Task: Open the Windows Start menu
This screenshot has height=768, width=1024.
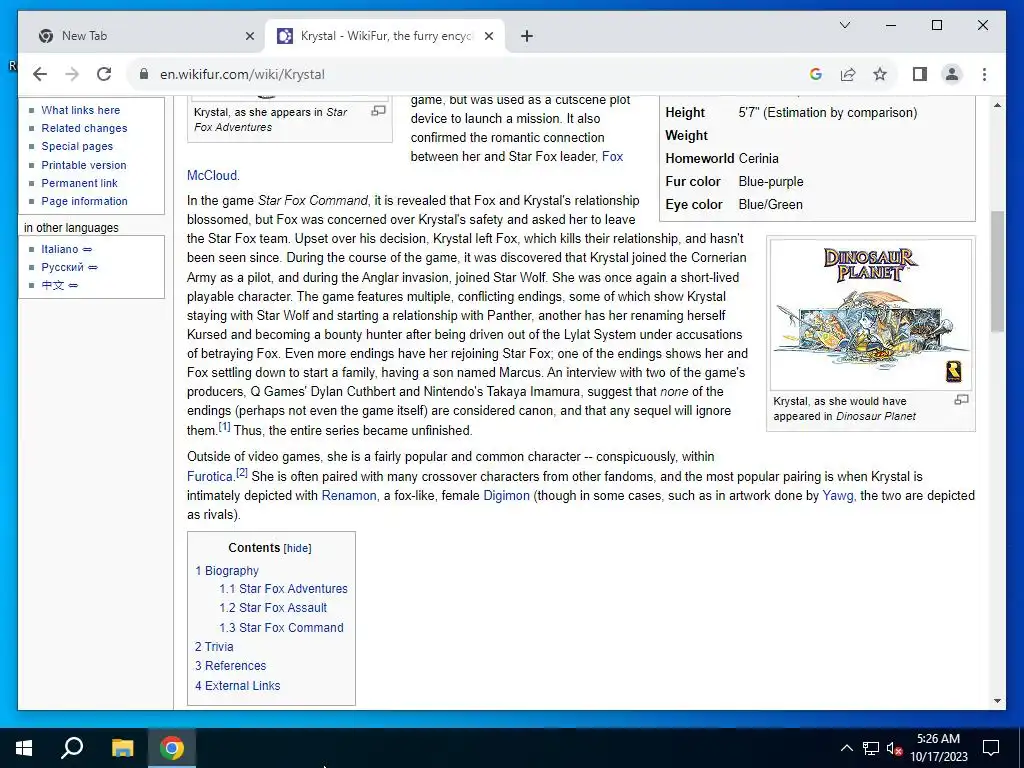Action: pos(24,748)
